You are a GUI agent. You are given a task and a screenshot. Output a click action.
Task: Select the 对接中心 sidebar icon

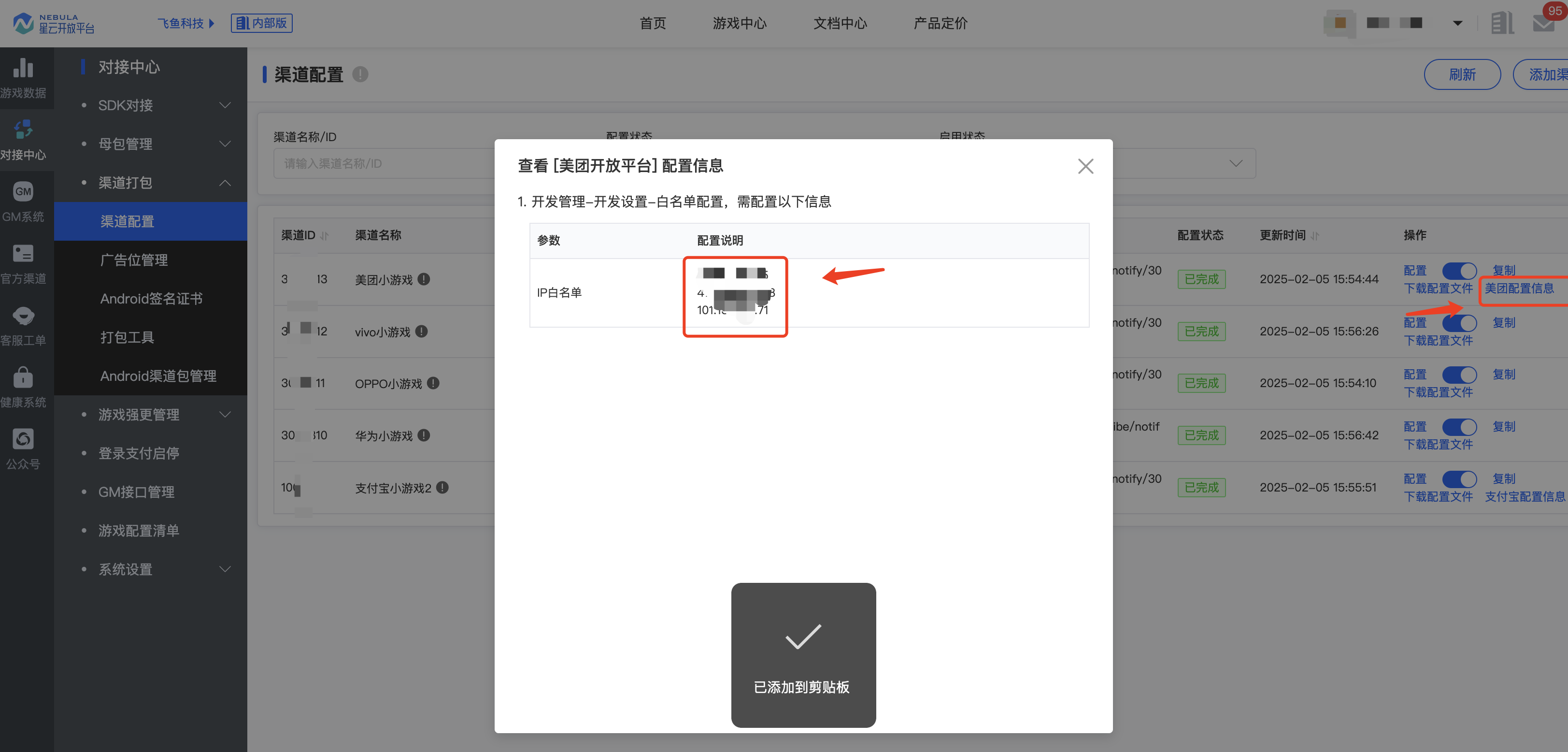click(x=23, y=140)
